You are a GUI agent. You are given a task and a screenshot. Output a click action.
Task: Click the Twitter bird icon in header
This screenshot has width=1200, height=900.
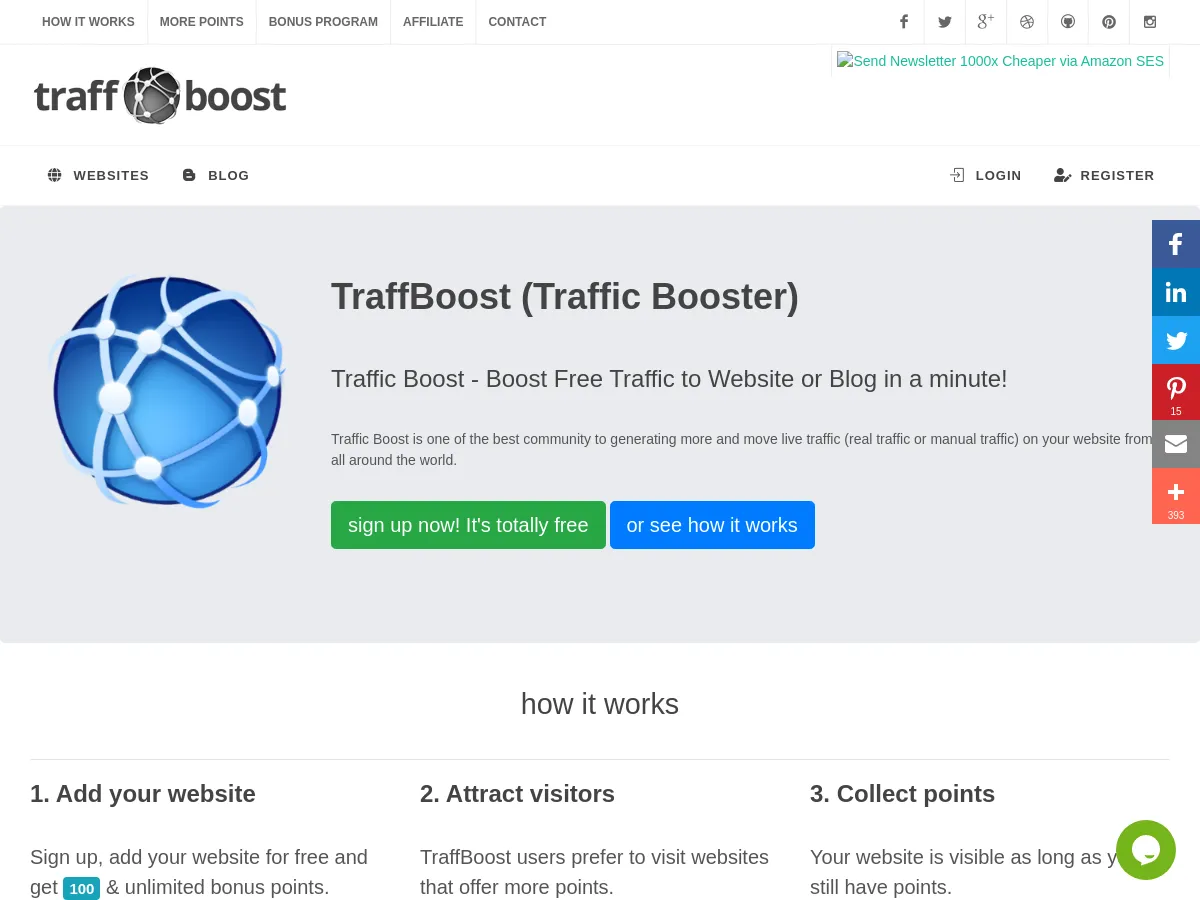945,21
